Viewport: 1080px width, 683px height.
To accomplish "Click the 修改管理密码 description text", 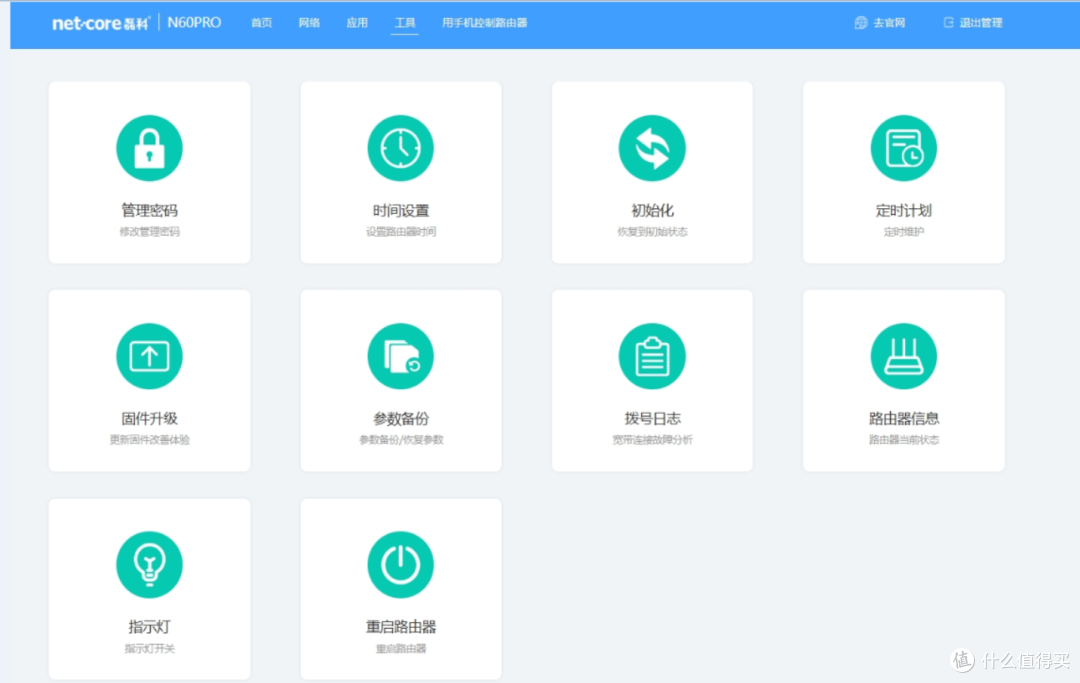I will point(149,231).
